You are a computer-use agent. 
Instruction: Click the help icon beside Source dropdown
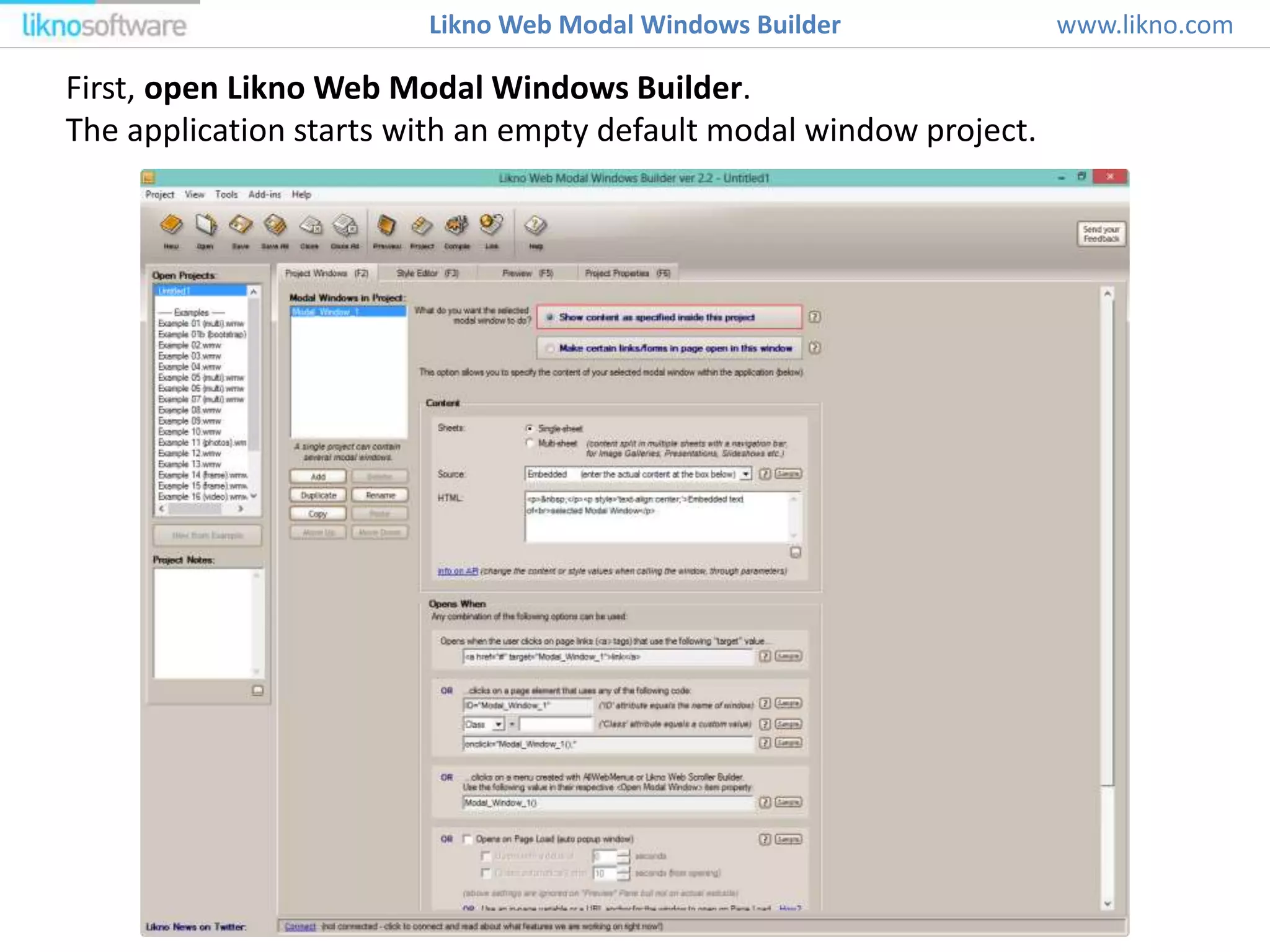tap(765, 474)
